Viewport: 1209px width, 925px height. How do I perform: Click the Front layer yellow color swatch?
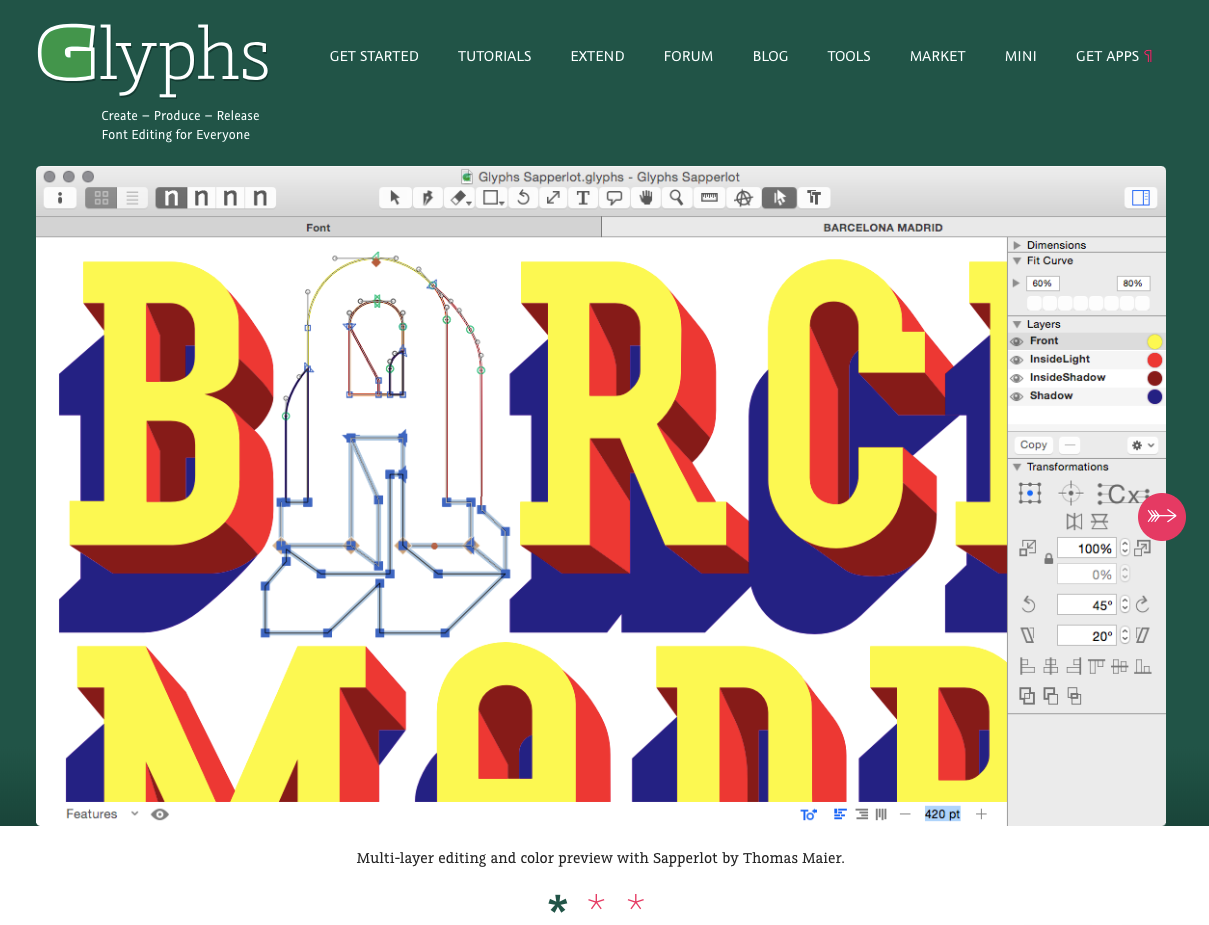(x=1155, y=342)
